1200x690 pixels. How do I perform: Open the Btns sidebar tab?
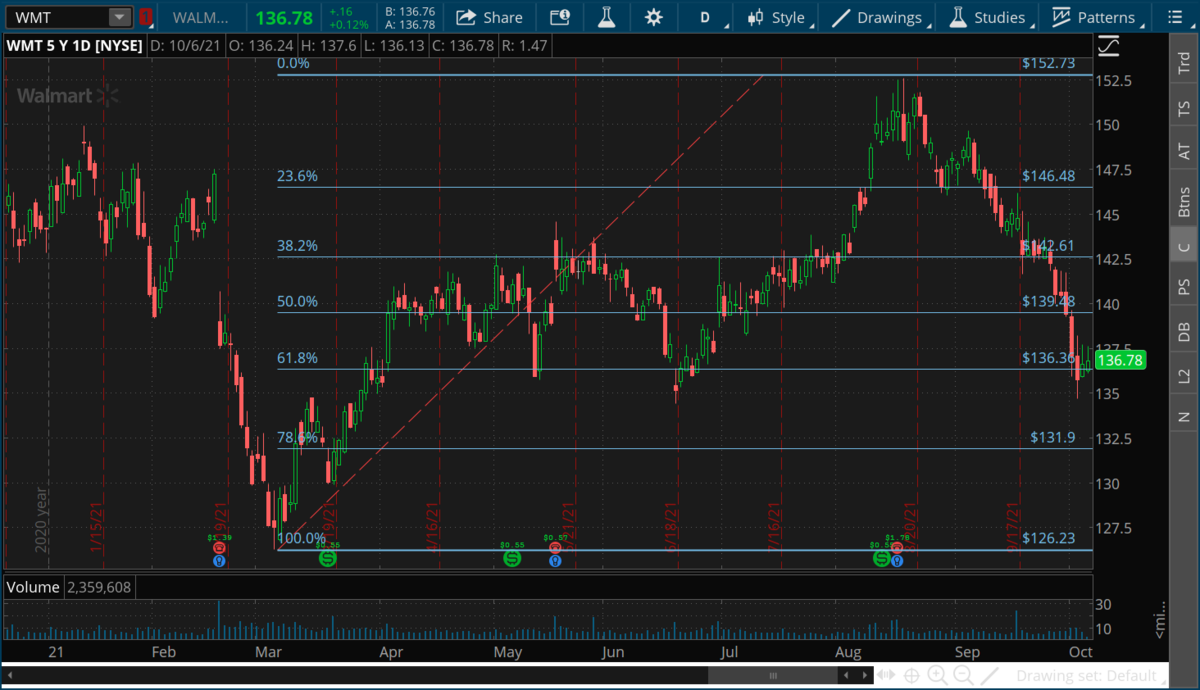(x=1184, y=203)
